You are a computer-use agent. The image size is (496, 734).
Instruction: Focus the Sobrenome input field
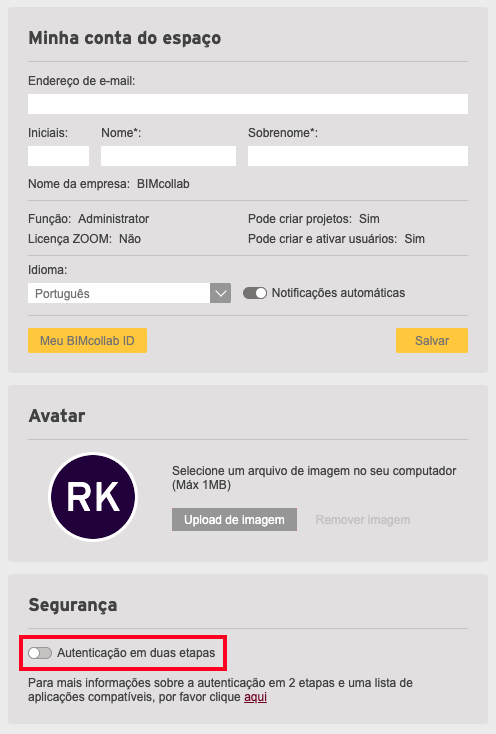coord(358,156)
